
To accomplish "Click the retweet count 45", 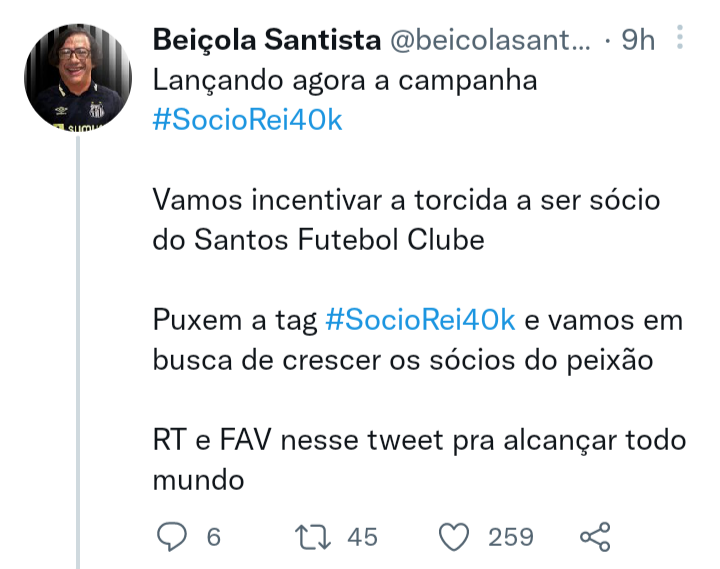I will [362, 537].
